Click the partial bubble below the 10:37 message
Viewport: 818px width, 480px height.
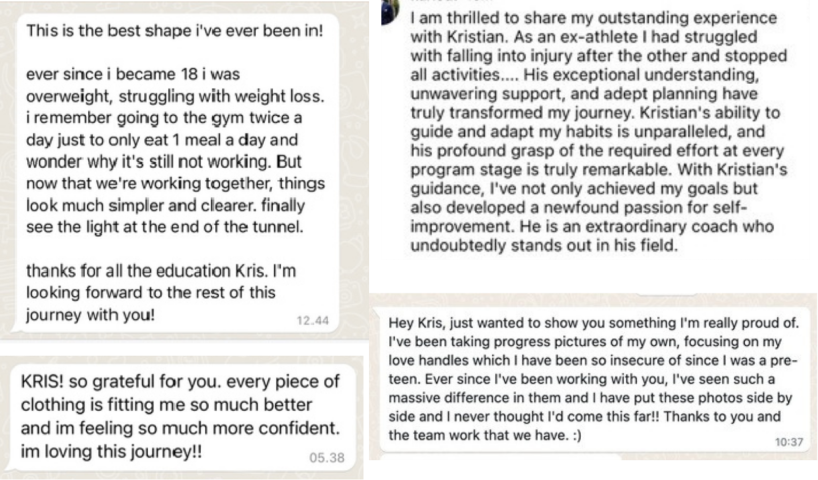pyautogui.click(x=501, y=457)
